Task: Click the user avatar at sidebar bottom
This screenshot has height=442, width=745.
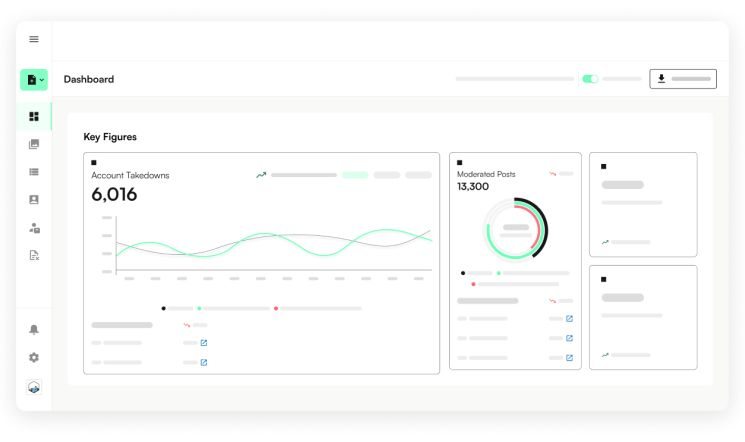Action: point(34,387)
